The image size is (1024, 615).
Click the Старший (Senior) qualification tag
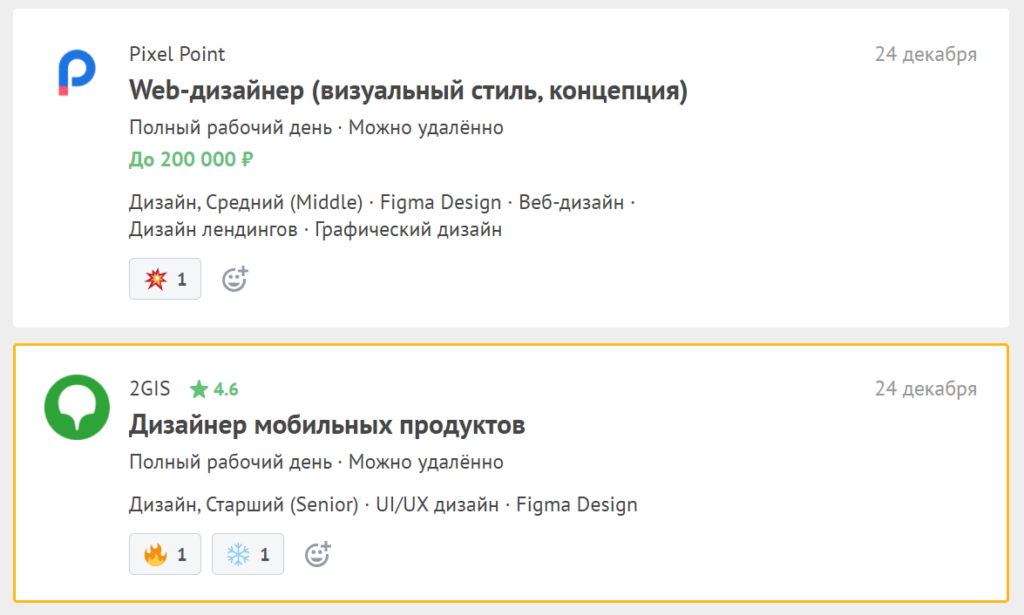coord(281,505)
